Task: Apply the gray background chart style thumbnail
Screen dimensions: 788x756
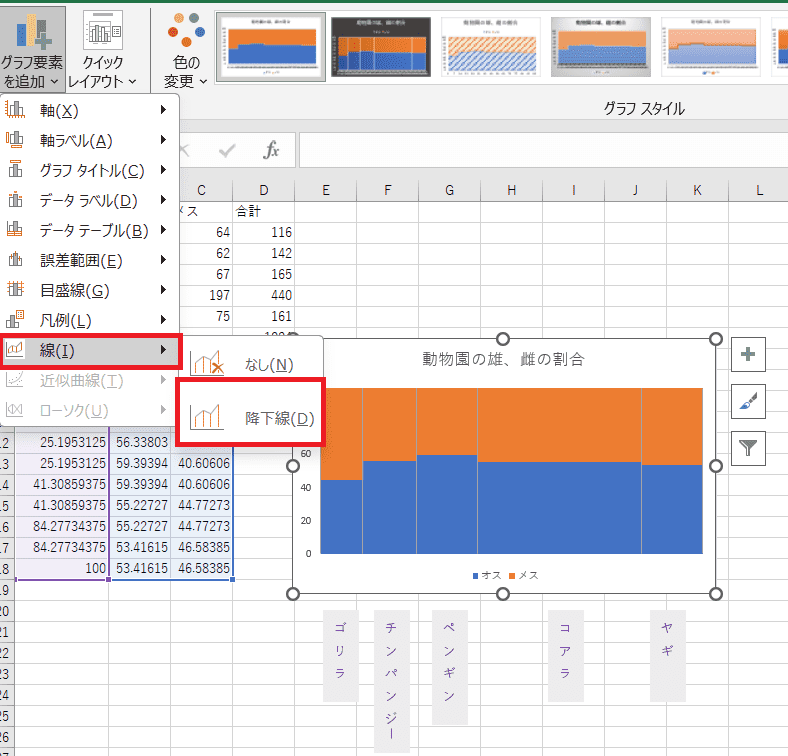Action: 601,47
